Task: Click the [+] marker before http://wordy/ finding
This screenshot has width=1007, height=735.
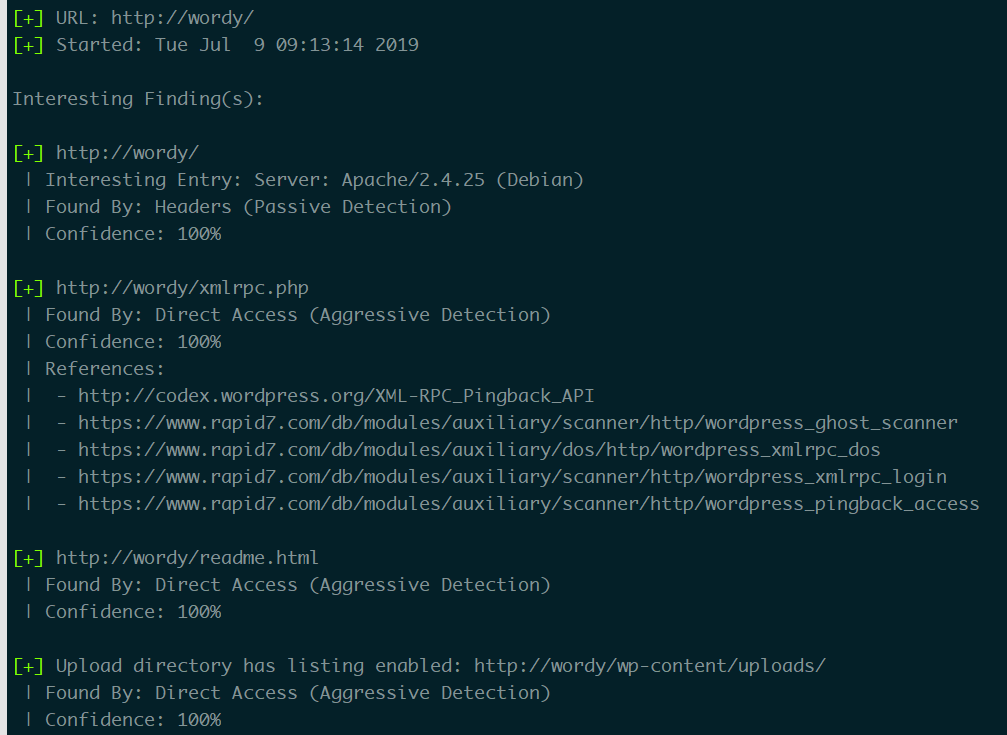Action: (29, 153)
